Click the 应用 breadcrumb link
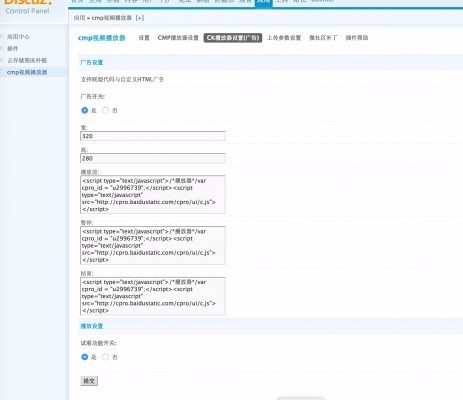463x400 pixels. [x=79, y=18]
